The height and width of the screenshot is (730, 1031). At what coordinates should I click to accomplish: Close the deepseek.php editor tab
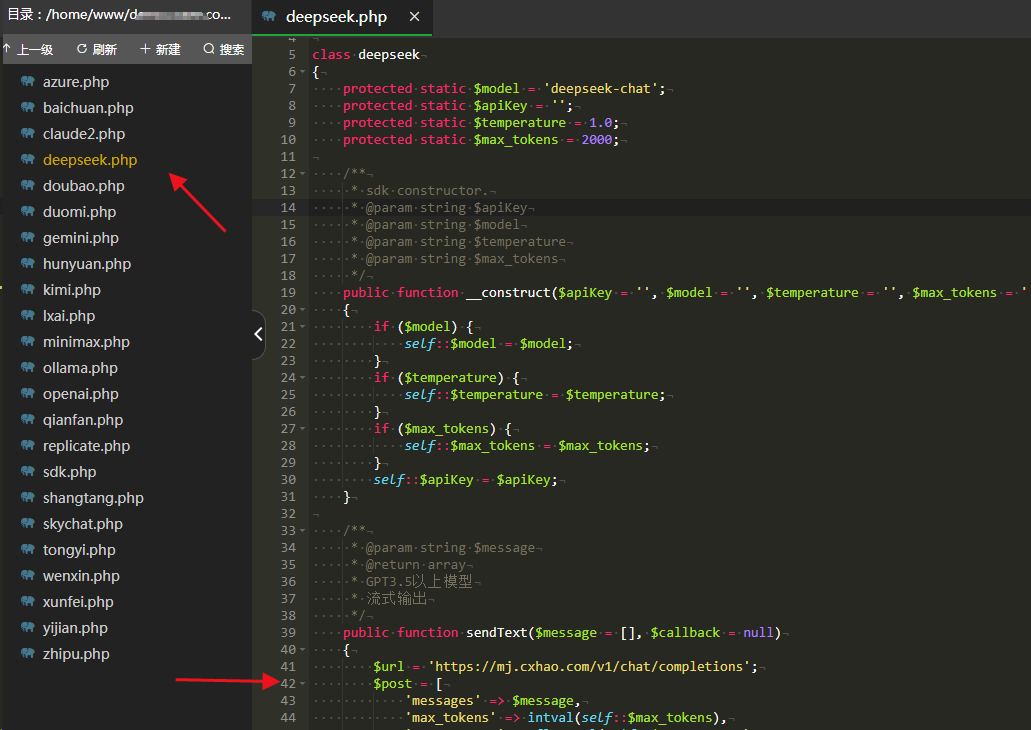(414, 16)
